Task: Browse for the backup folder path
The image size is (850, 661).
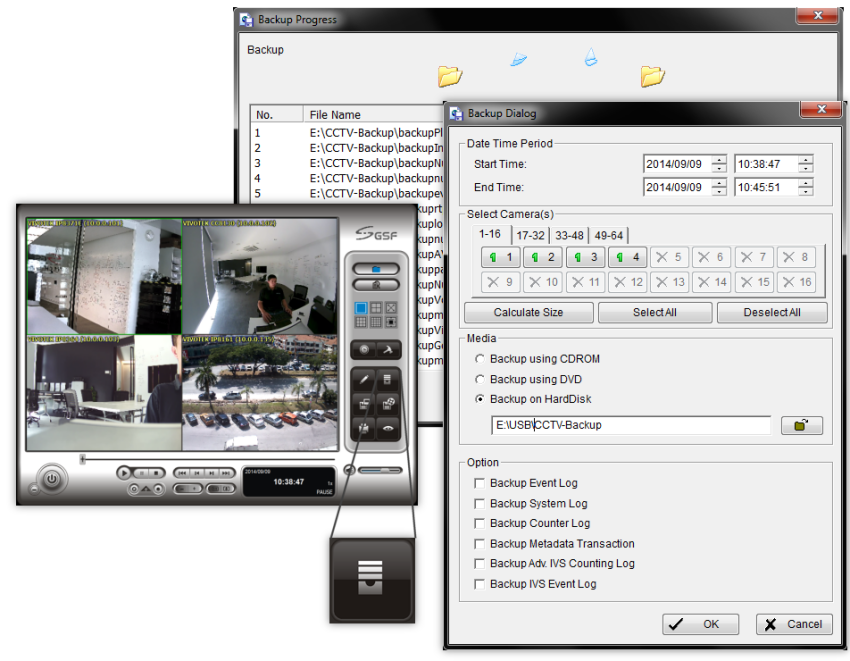Action: pos(801,425)
